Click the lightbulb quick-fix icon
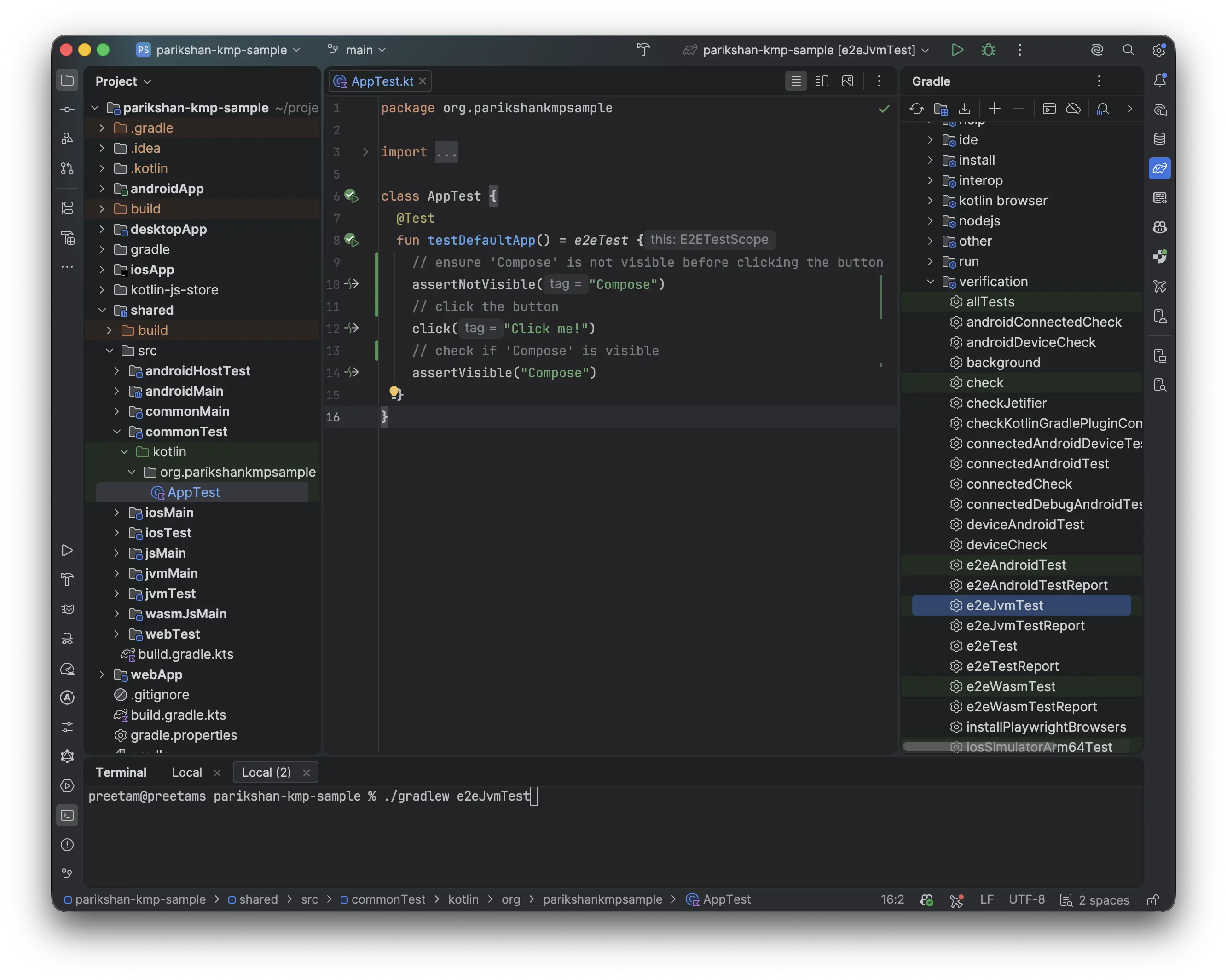 (394, 392)
